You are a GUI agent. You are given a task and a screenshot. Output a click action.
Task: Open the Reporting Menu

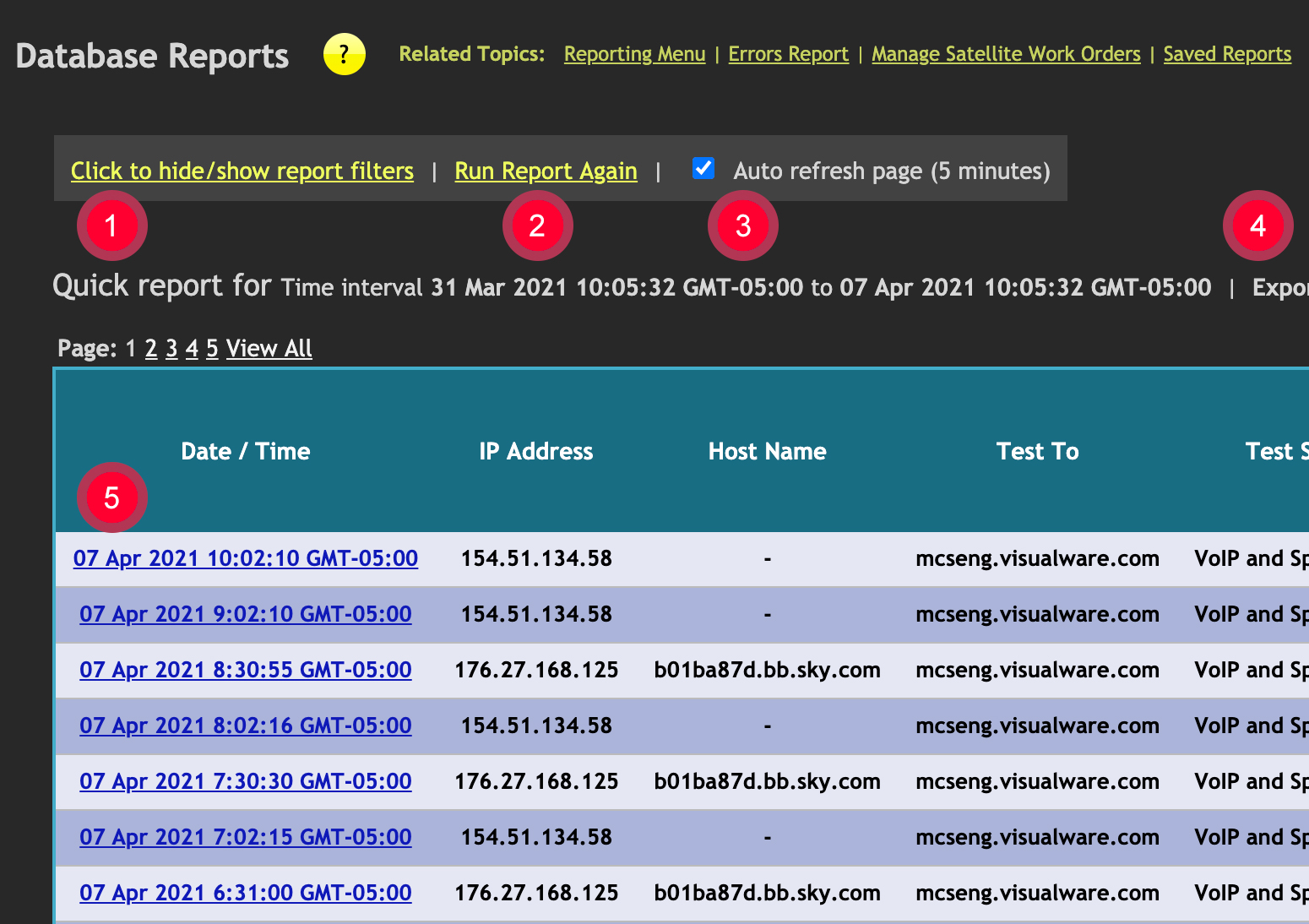click(634, 53)
